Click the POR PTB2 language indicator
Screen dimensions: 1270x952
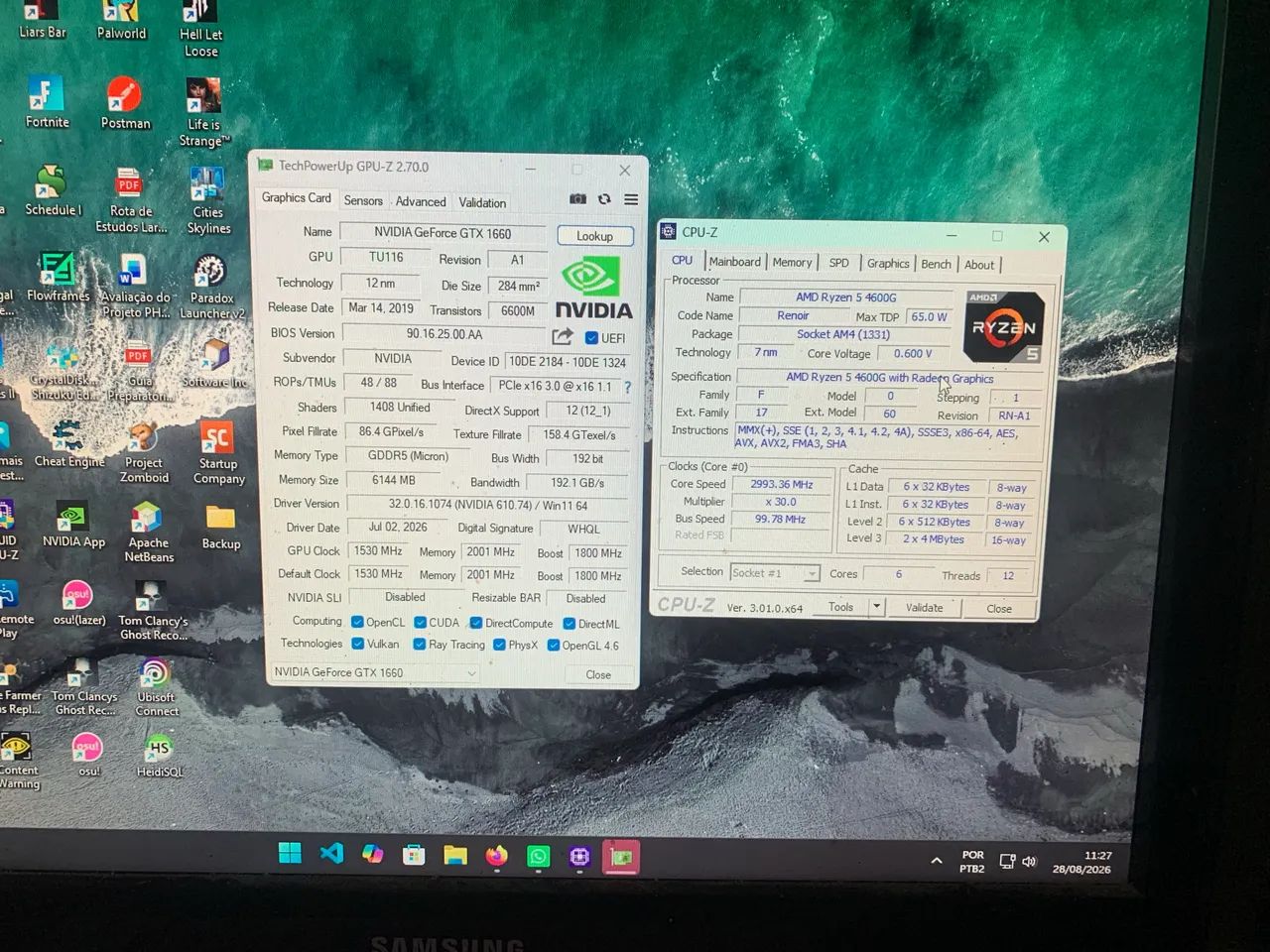point(972,862)
